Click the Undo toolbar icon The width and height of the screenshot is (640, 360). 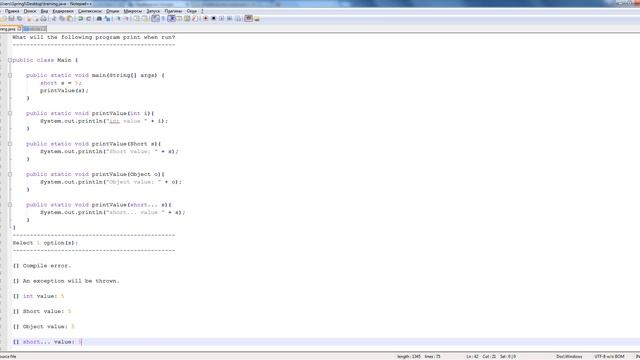80,19
